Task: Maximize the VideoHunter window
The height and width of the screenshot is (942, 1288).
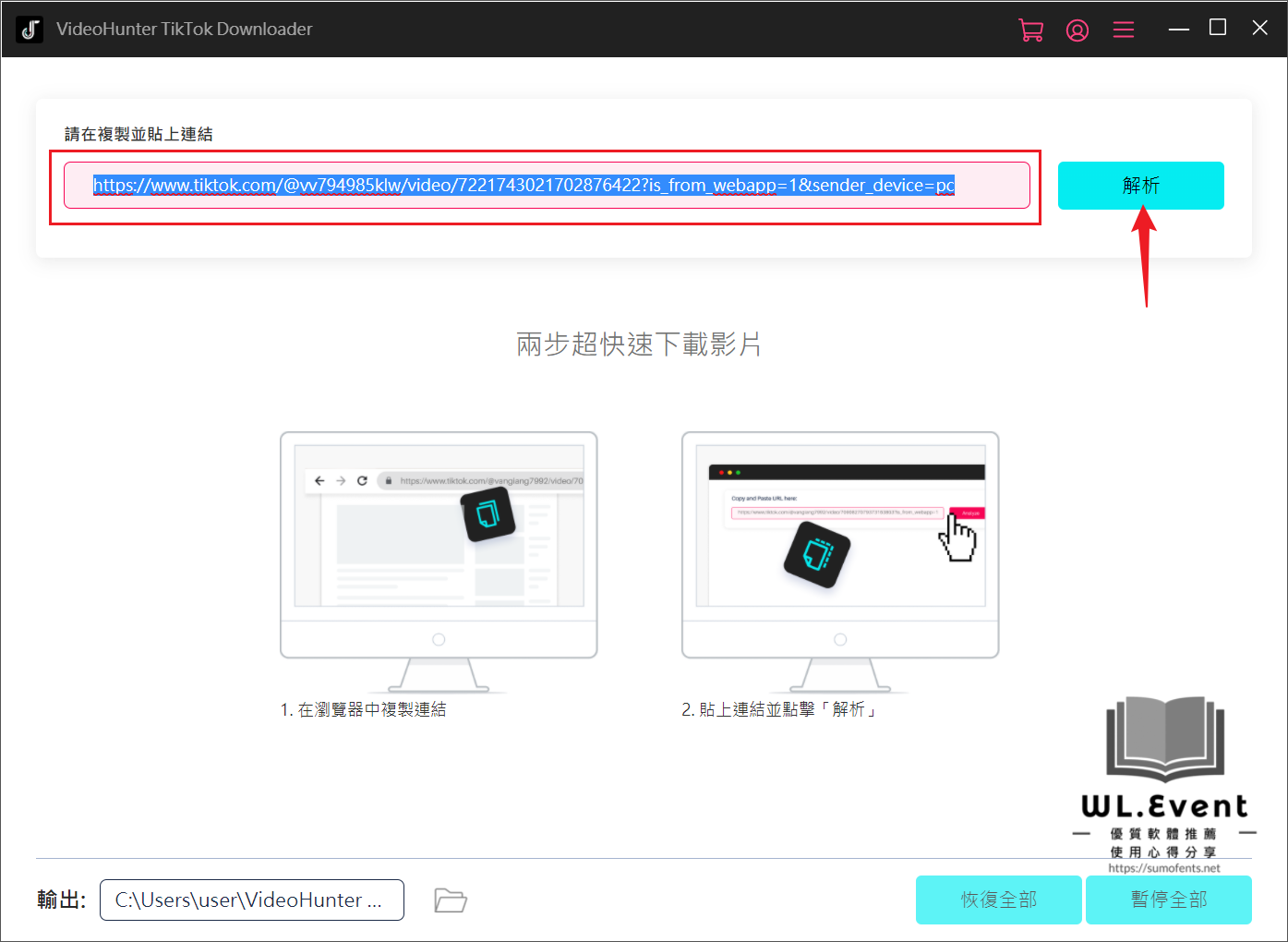Action: click(1218, 29)
